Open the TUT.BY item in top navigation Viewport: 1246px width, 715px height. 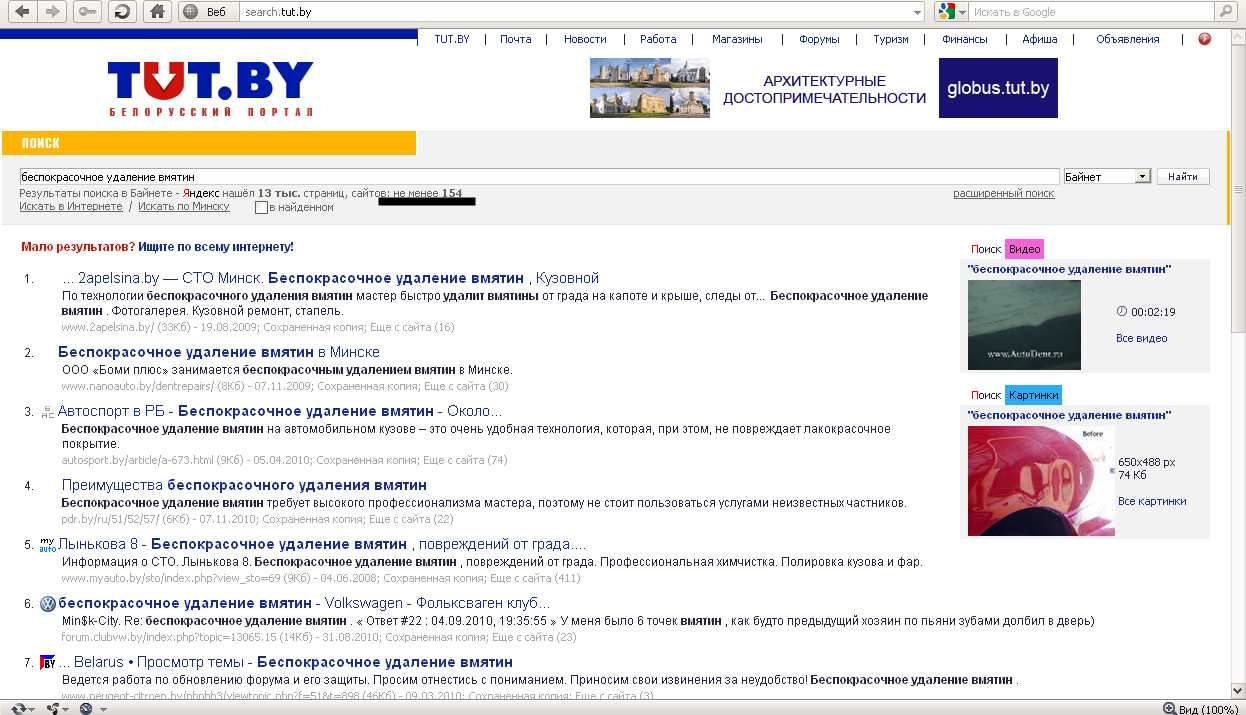coord(452,39)
